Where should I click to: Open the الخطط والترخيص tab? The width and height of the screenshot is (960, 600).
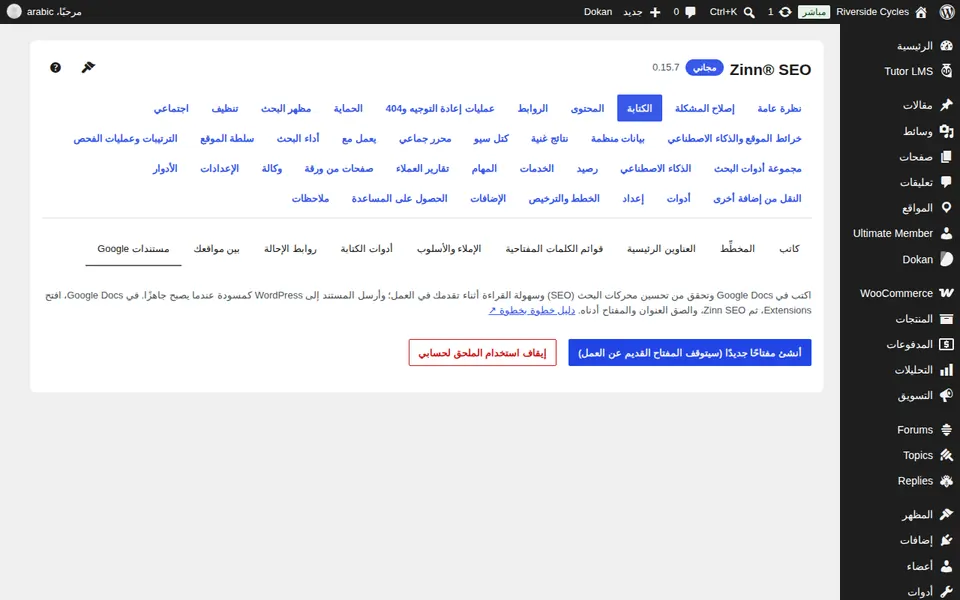tap(564, 198)
